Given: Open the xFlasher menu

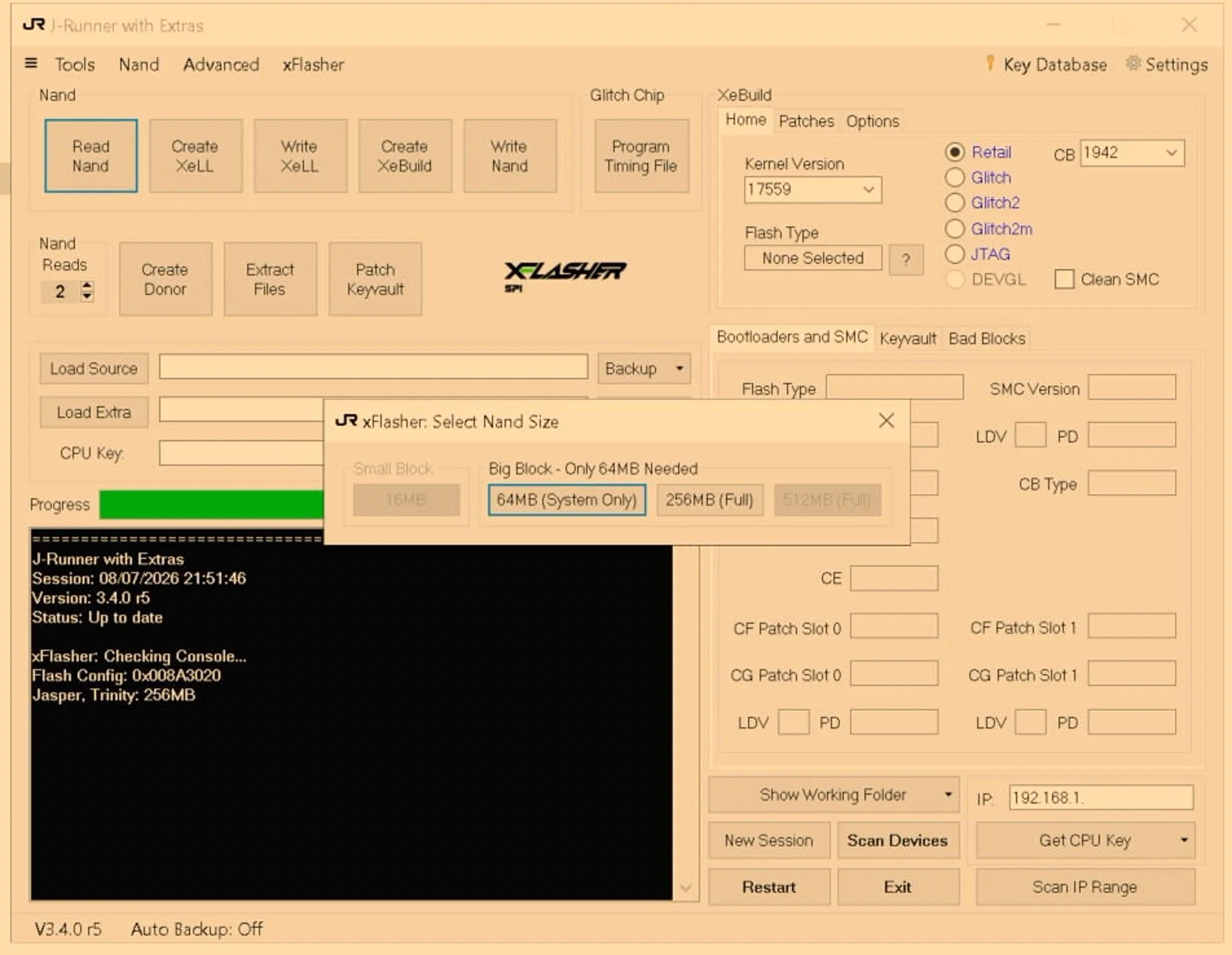Looking at the screenshot, I should click(x=313, y=64).
